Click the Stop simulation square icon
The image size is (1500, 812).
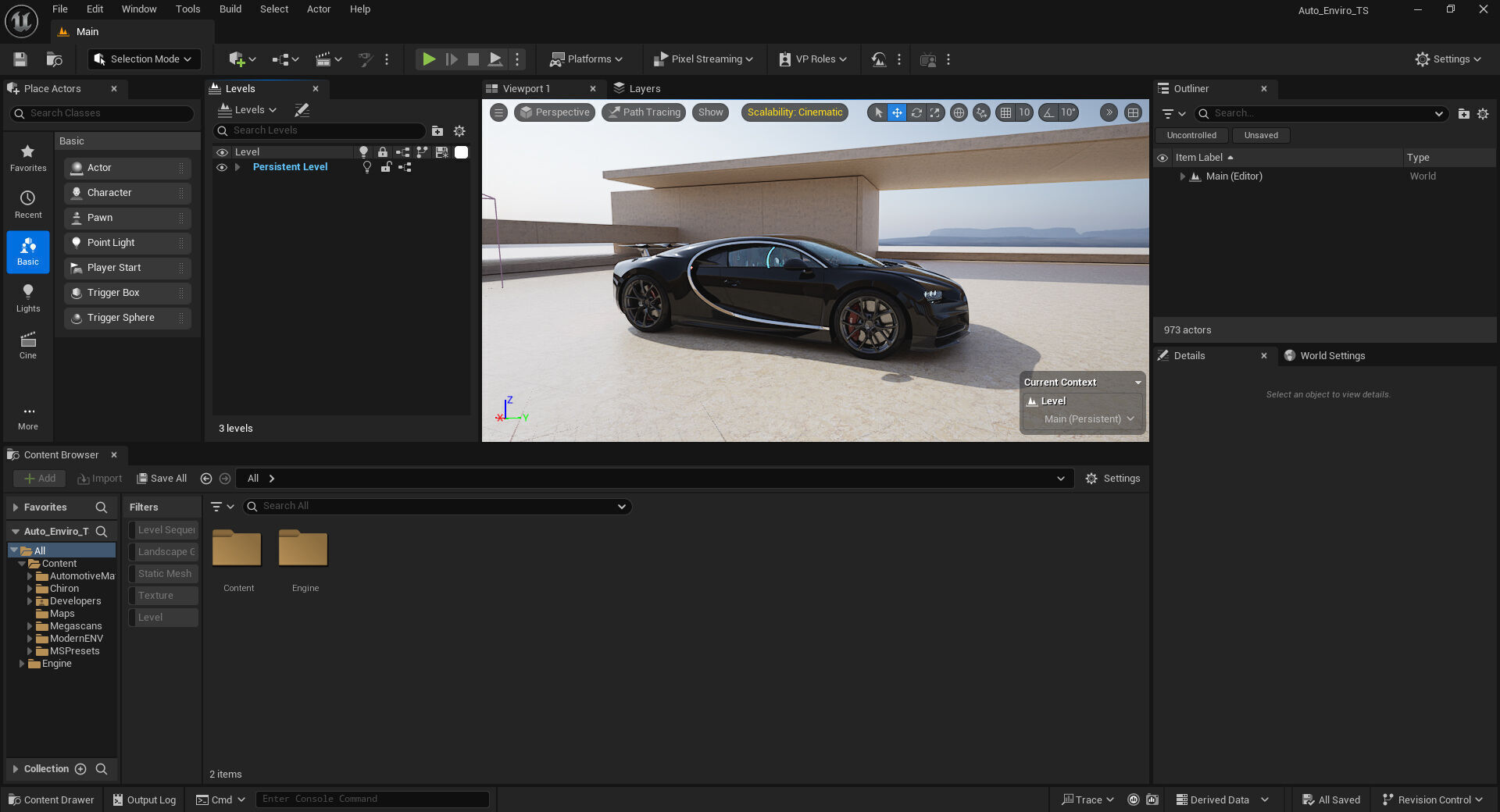point(473,59)
